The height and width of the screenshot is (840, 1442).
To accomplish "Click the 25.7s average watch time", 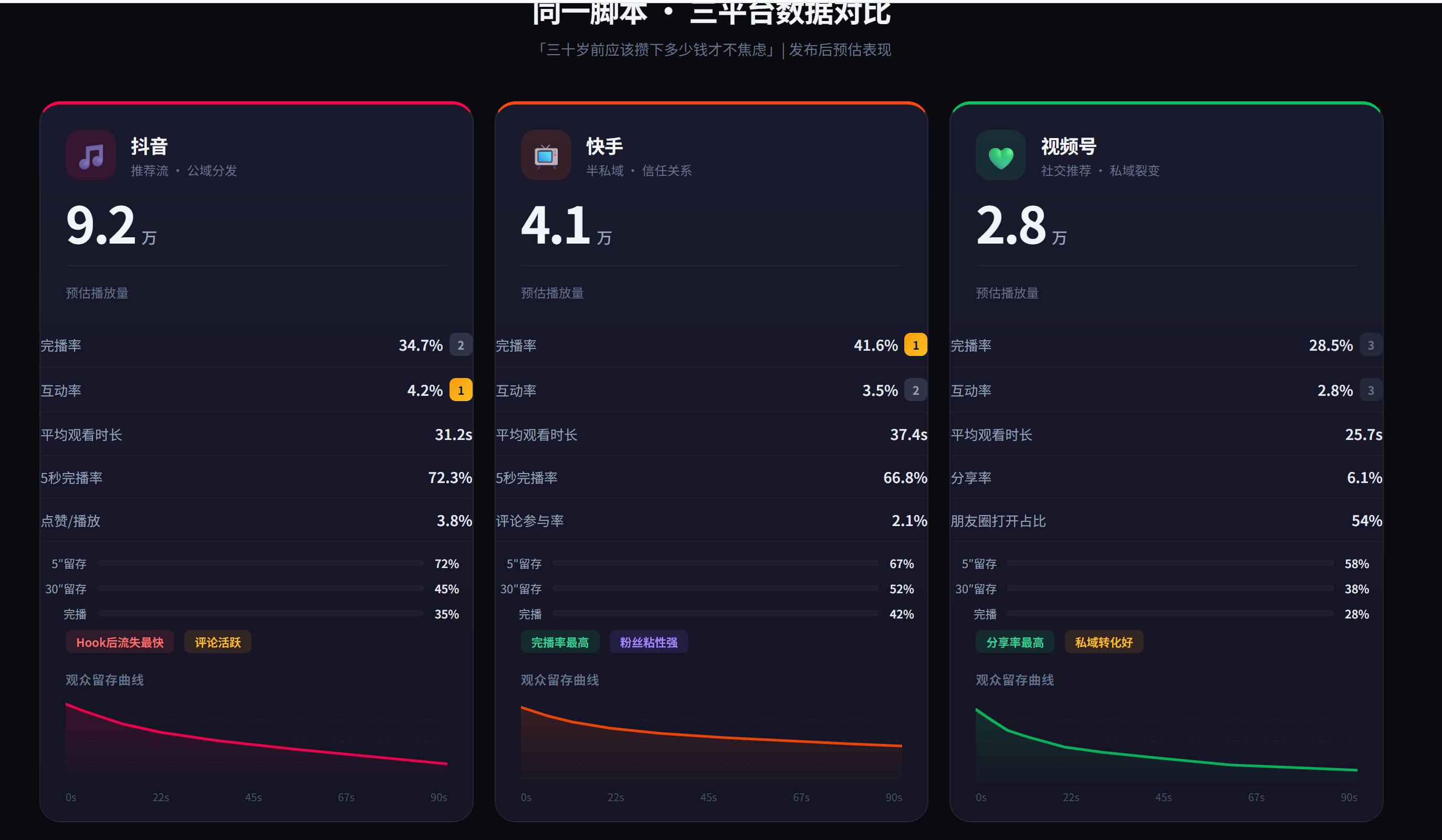I will pyautogui.click(x=1363, y=434).
